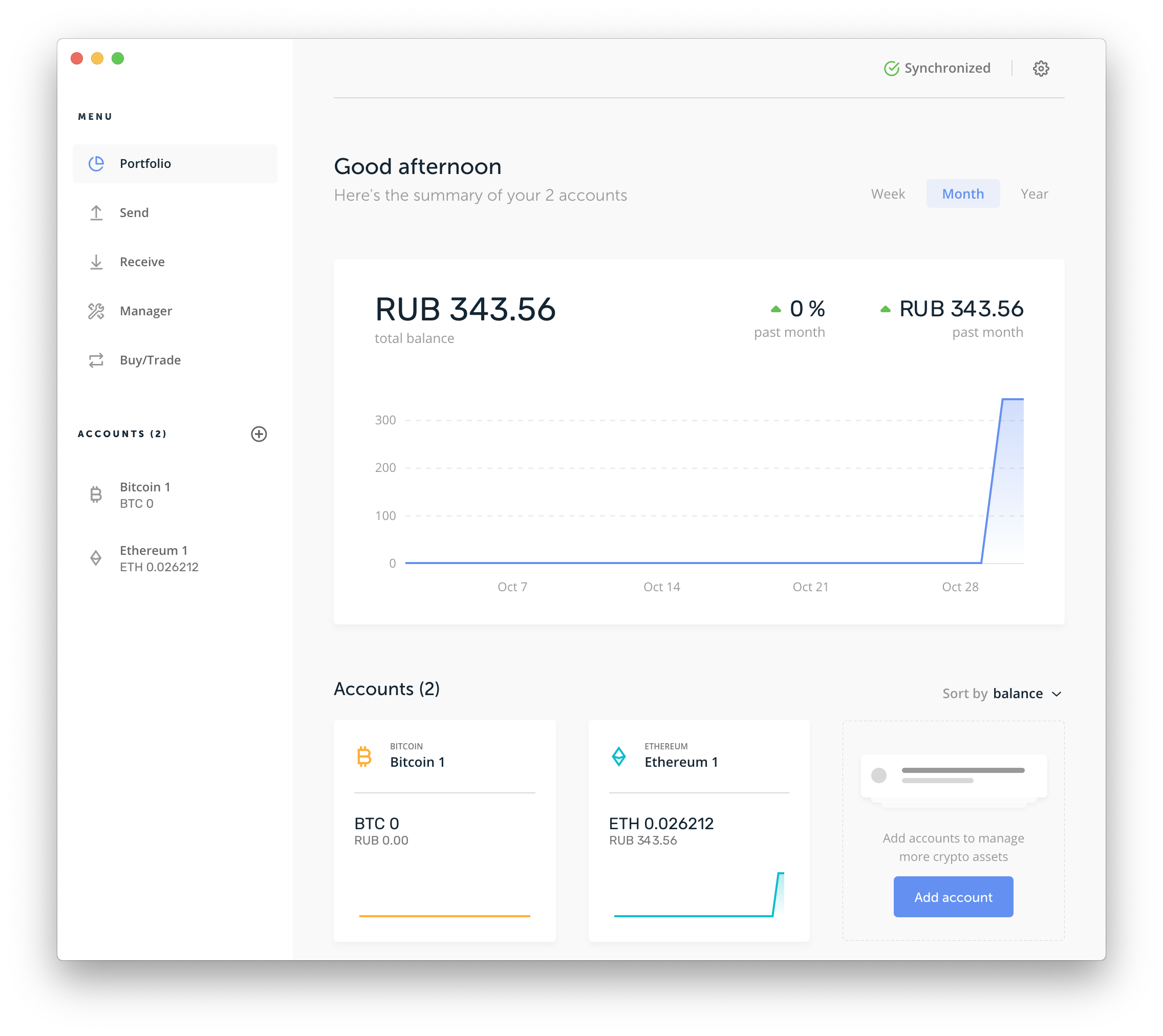Viewport: 1163px width, 1036px height.
Task: Open Bitcoin 1 account in sidebar
Action: pyautogui.click(x=175, y=494)
